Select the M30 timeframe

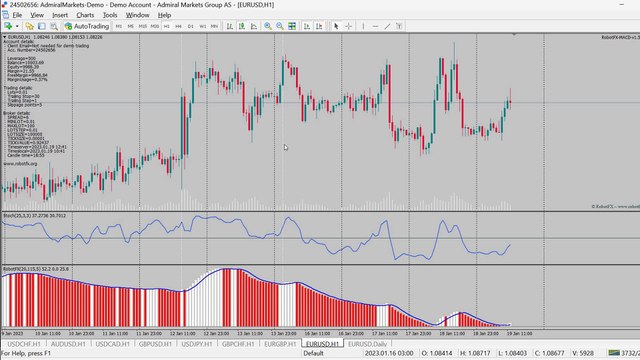(155, 26)
